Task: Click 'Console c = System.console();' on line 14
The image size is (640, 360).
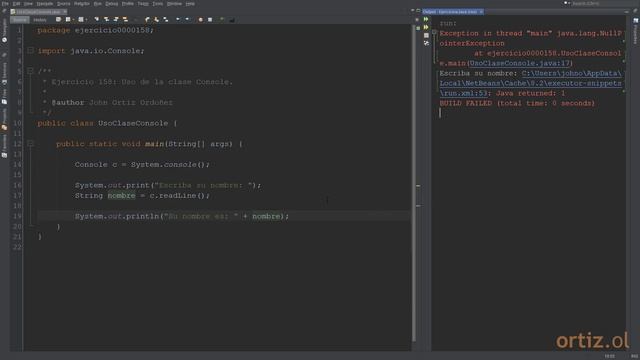Action: click(142, 164)
